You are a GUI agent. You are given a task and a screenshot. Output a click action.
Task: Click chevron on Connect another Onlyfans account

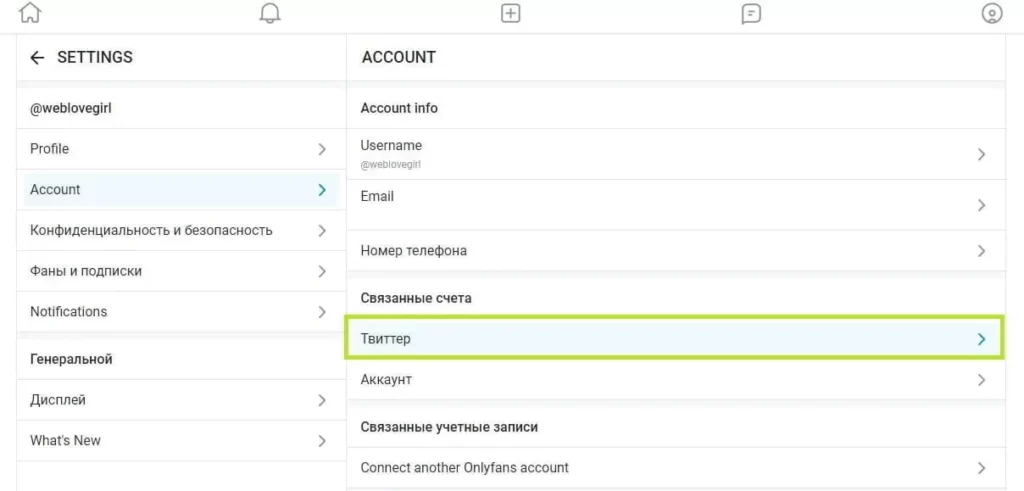(981, 467)
